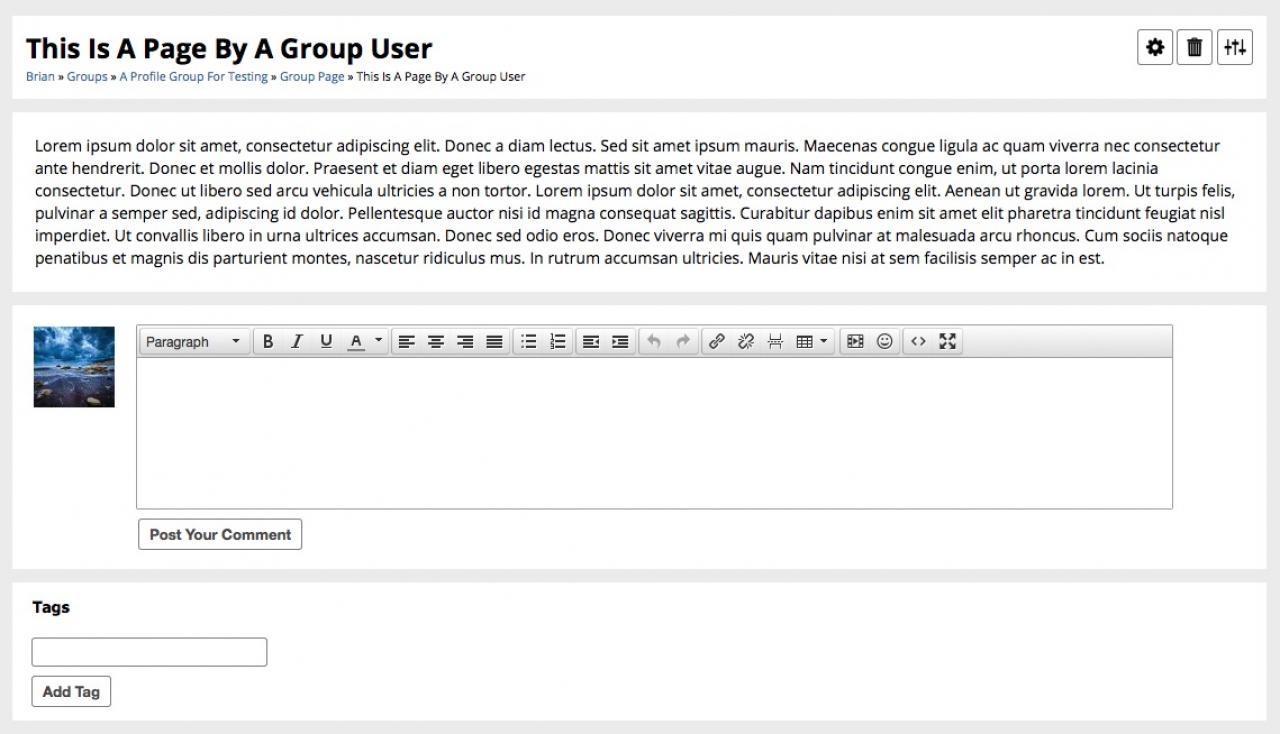Screen dimensions: 1280x734
Task: Undo last edit in comment editor
Action: [x=654, y=342]
